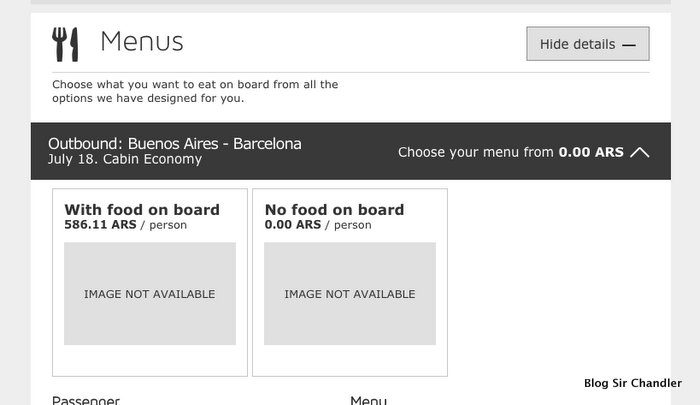This screenshot has width=700, height=405.
Task: Click the fork and knife Menus icon
Action: coord(65,44)
